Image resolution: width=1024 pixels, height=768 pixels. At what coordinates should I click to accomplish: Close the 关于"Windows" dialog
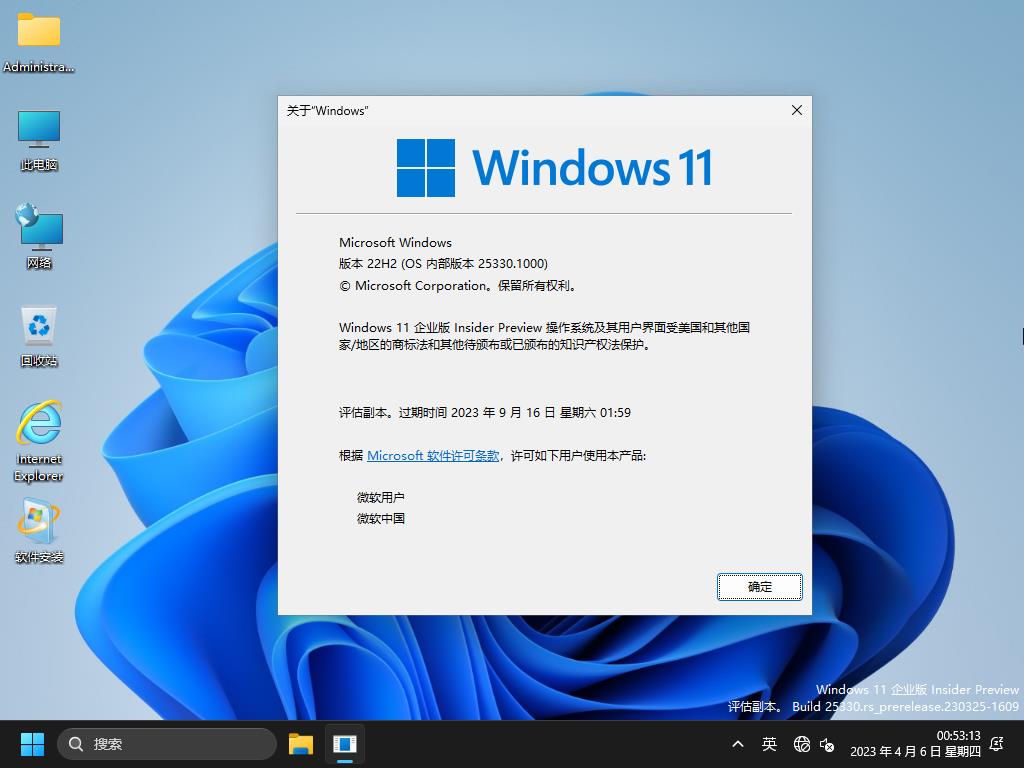click(x=796, y=110)
